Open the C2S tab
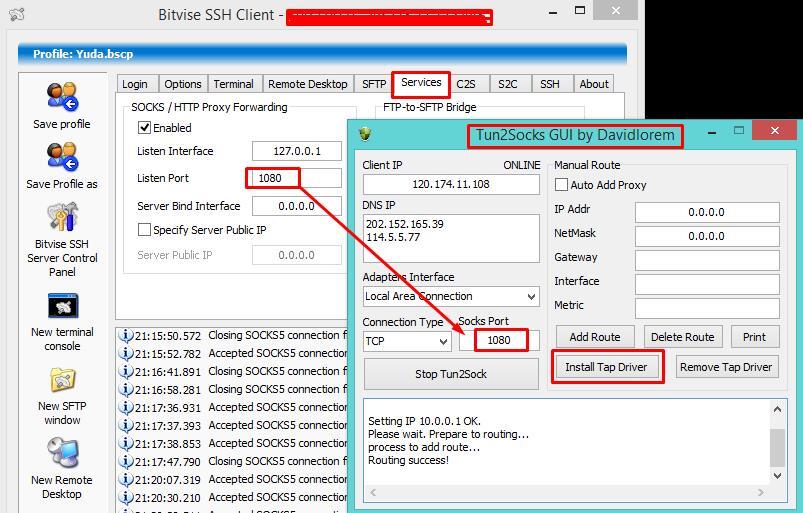This screenshot has height=513, width=803. [x=466, y=84]
